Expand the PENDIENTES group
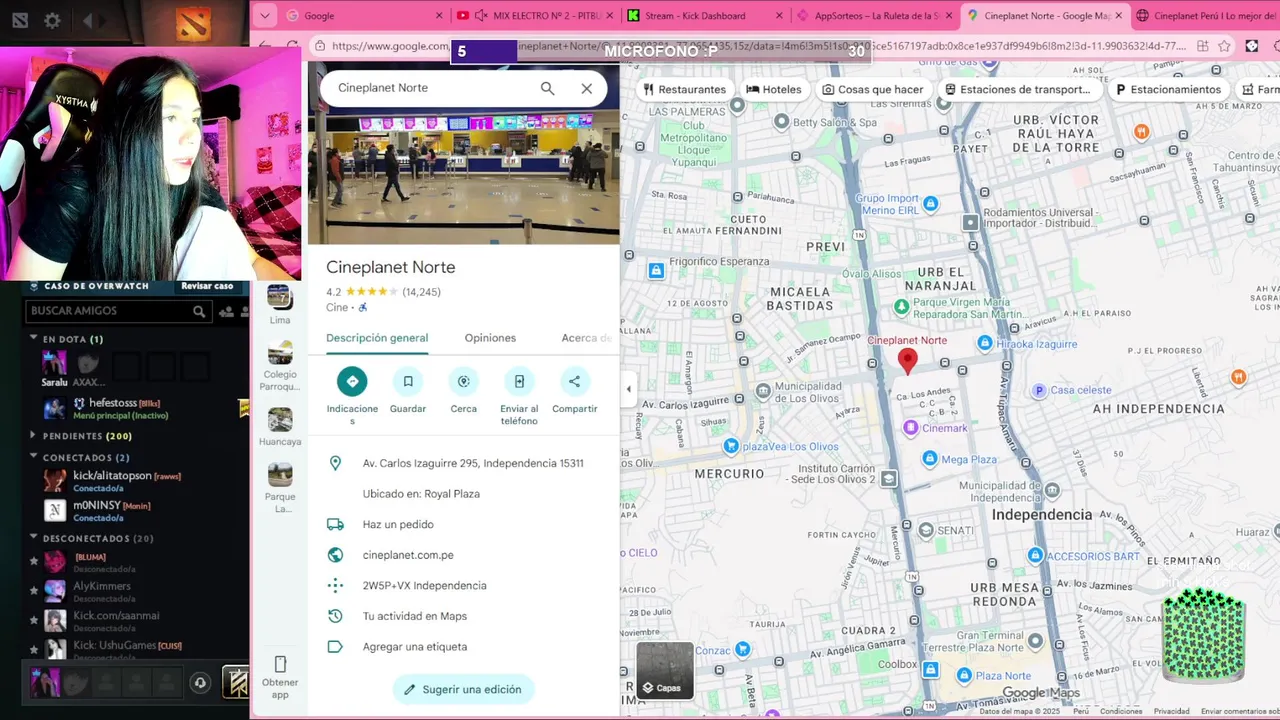1280x720 pixels. [33, 436]
